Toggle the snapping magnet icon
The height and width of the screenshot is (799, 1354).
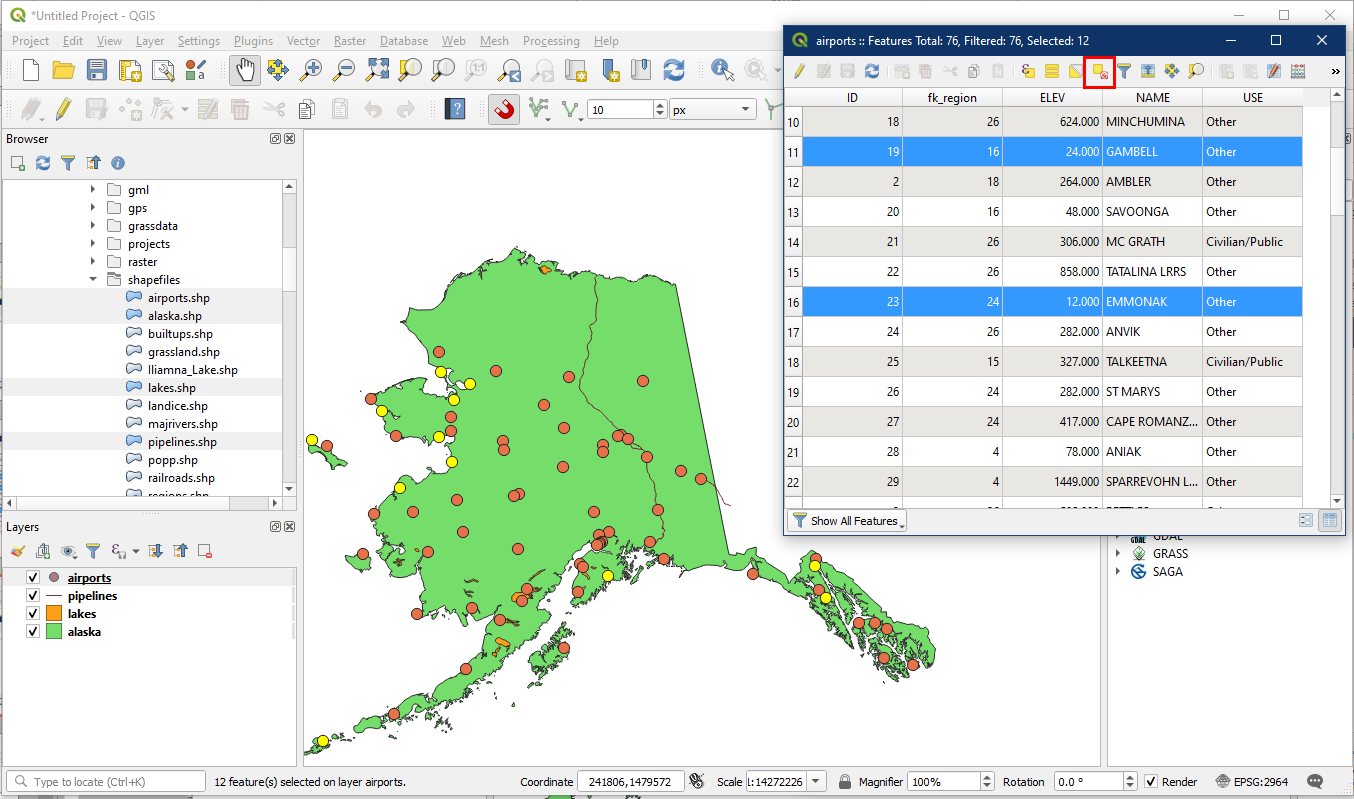pos(504,109)
